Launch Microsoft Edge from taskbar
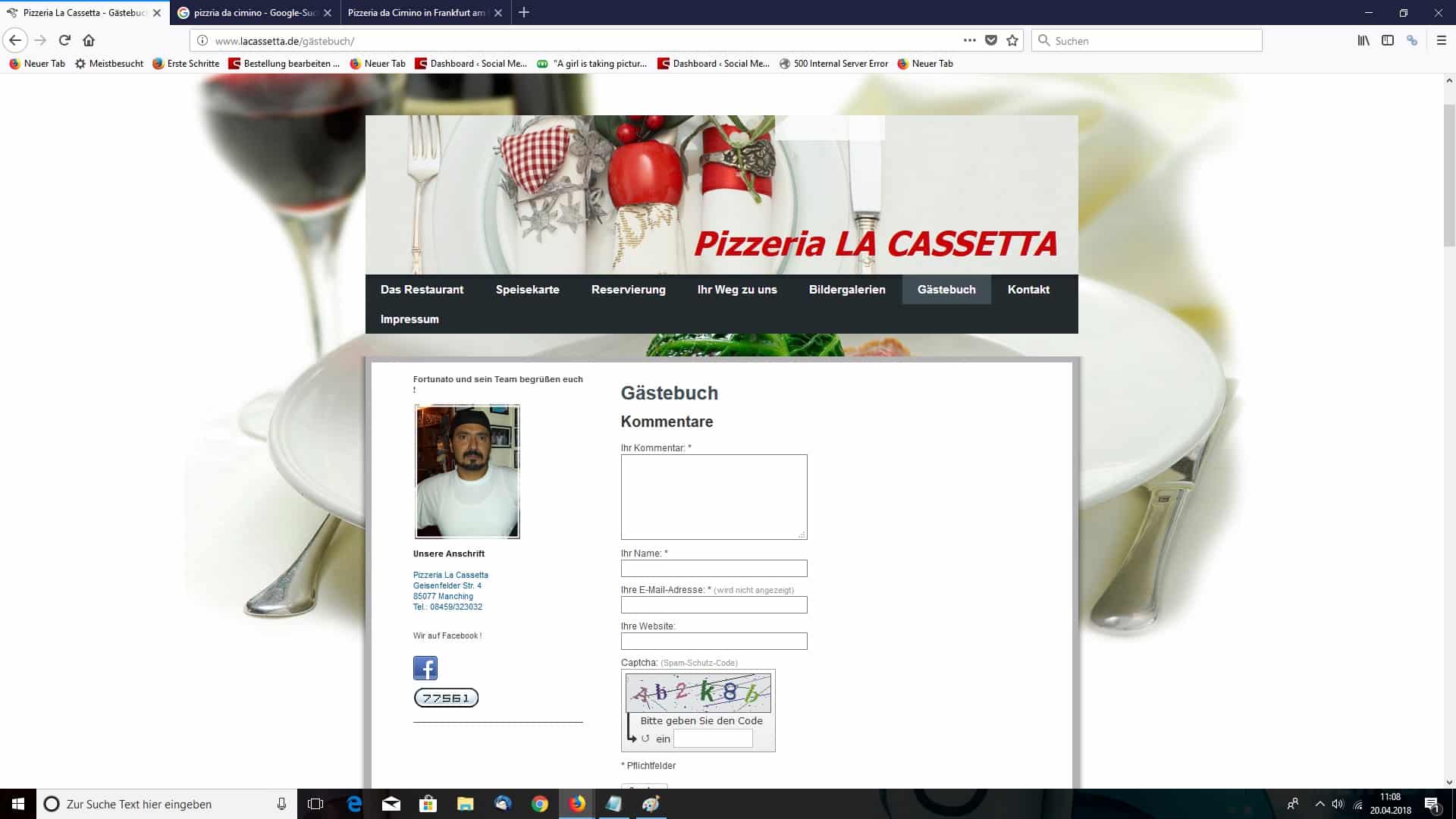Image resolution: width=1456 pixels, height=819 pixels. pyautogui.click(x=354, y=804)
